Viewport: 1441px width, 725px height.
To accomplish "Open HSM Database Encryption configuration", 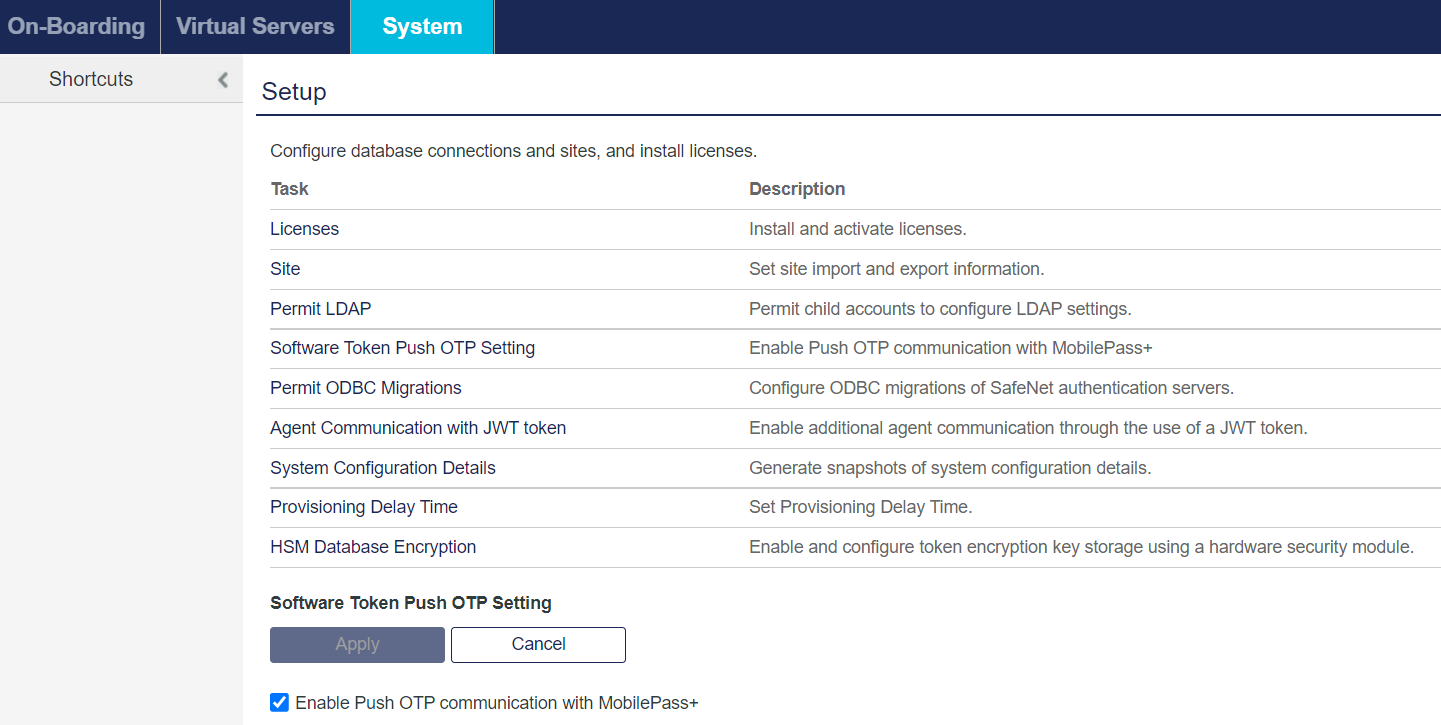I will click(373, 547).
